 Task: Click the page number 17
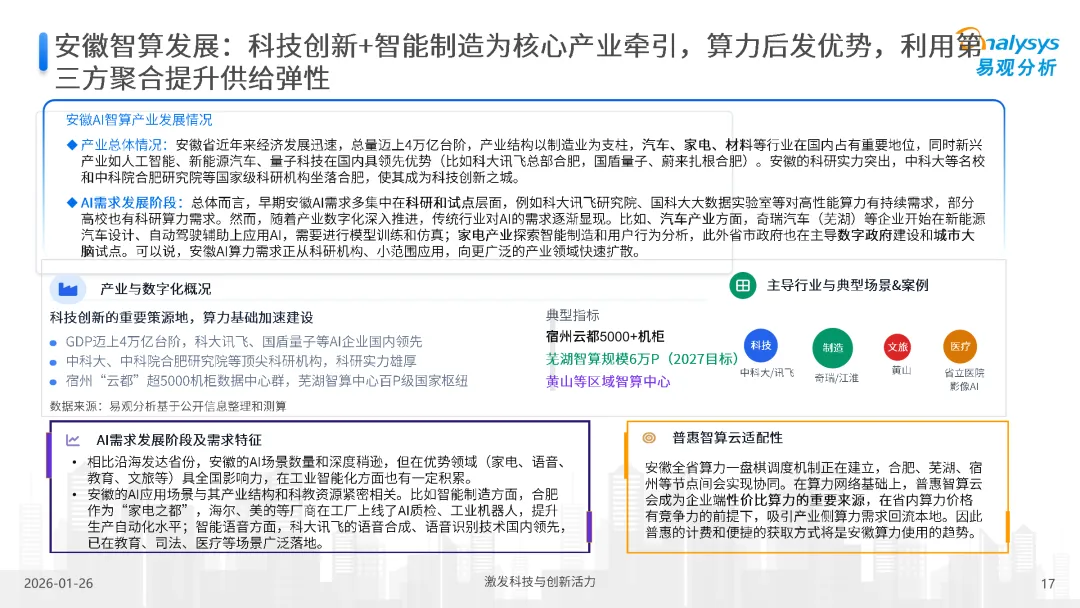click(1048, 584)
